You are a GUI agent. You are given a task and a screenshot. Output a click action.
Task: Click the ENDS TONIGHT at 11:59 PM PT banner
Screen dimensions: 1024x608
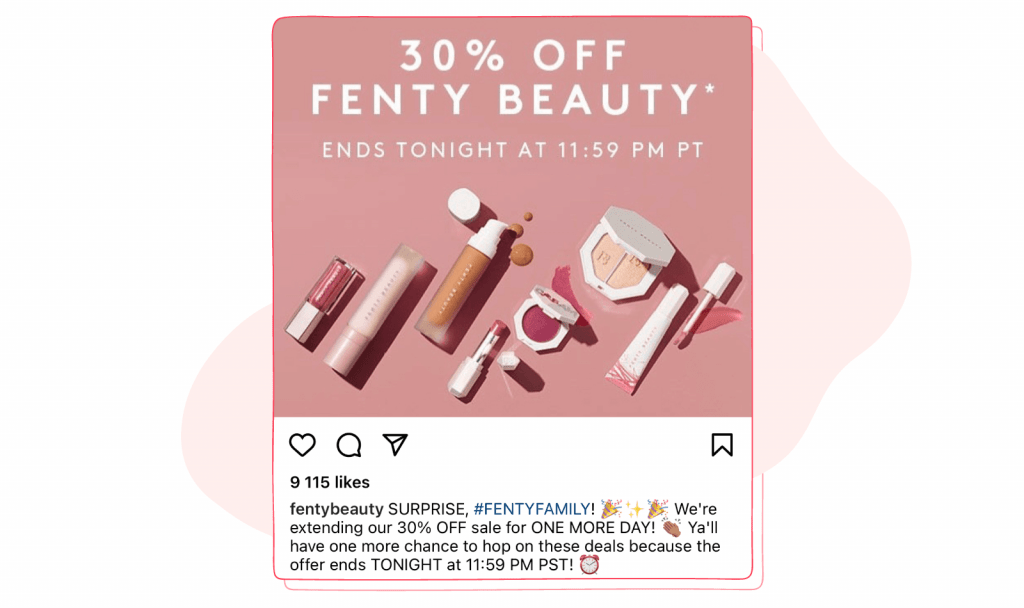(x=513, y=150)
